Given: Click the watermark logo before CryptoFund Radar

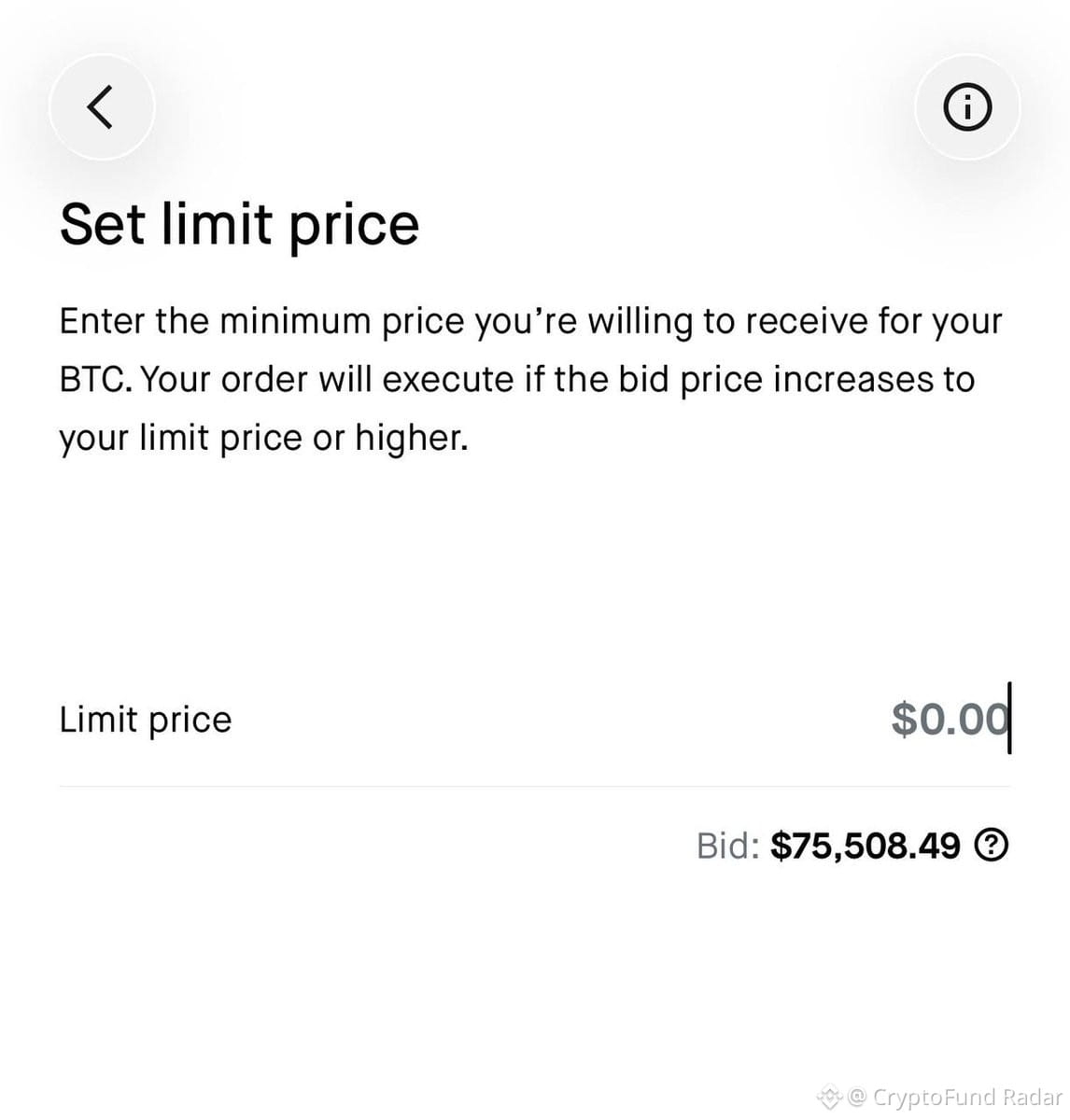Looking at the screenshot, I should (830, 1097).
